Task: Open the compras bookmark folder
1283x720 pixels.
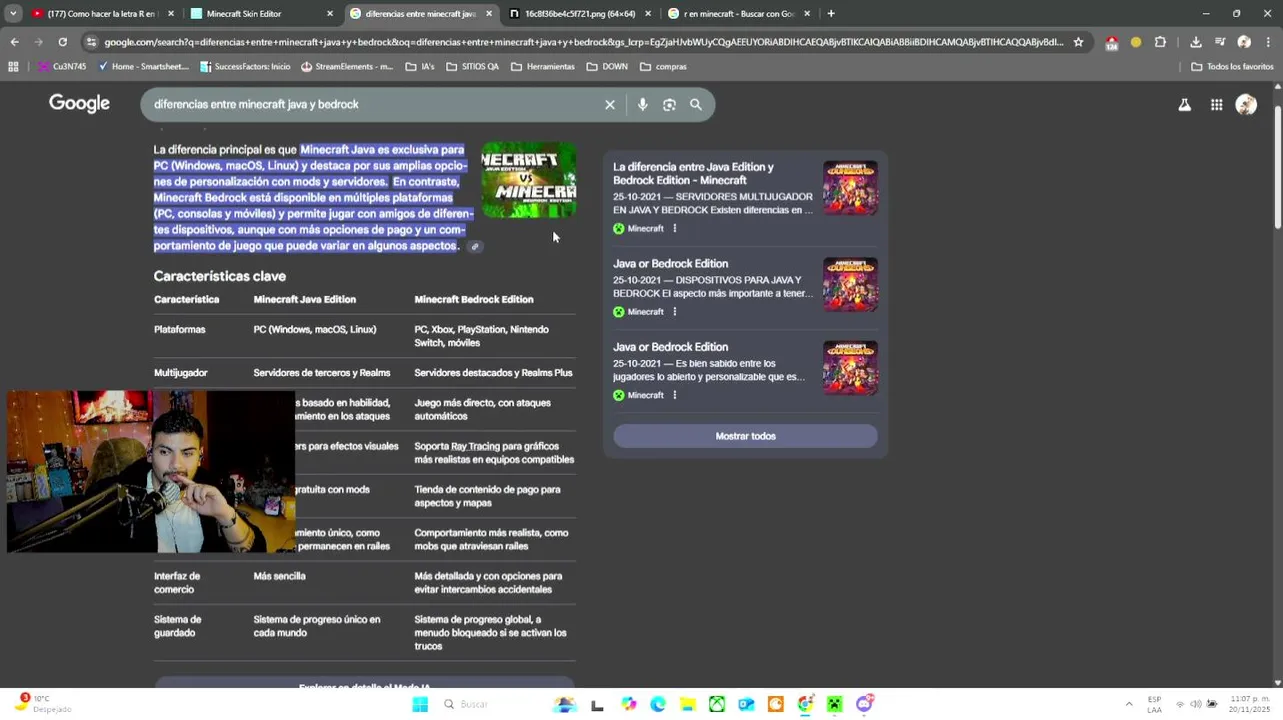Action: click(x=663, y=67)
